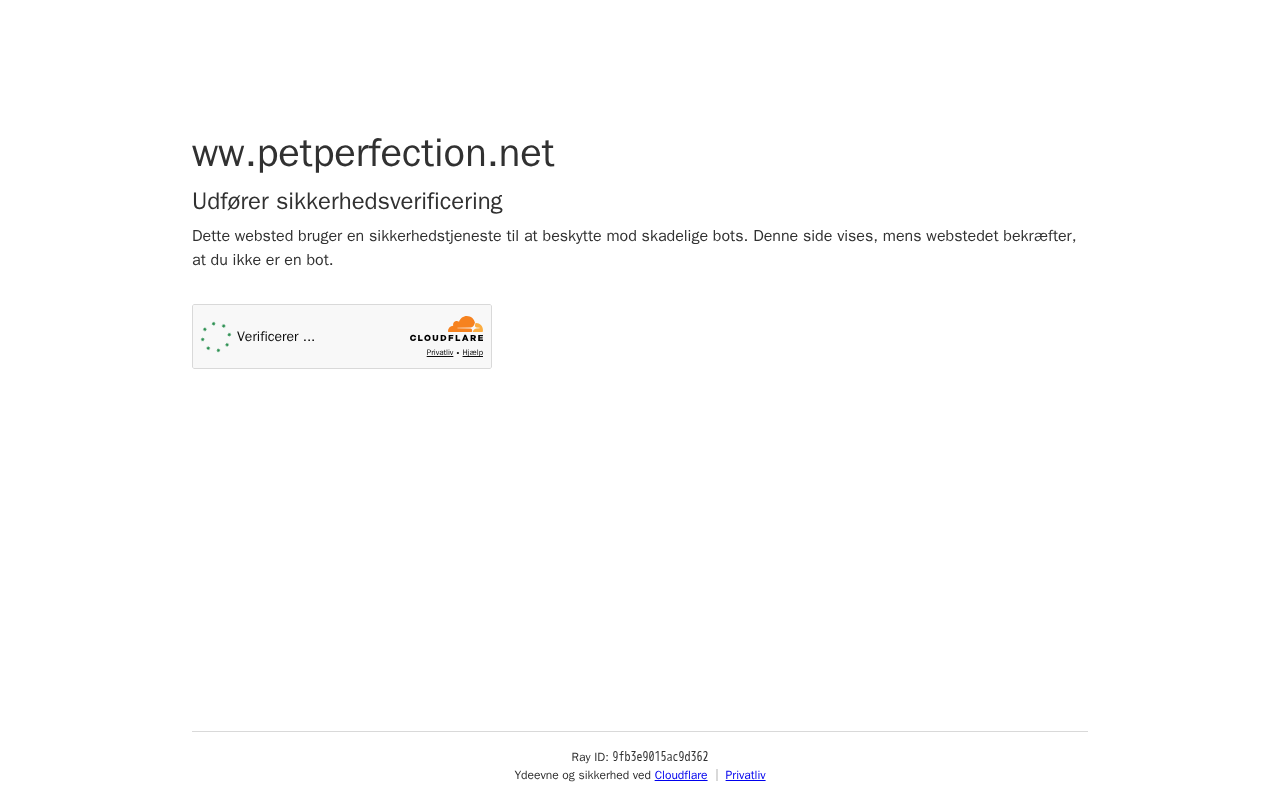Click the empty middle area of the verification widget
Screen dimensions: 1280x800
coord(362,337)
